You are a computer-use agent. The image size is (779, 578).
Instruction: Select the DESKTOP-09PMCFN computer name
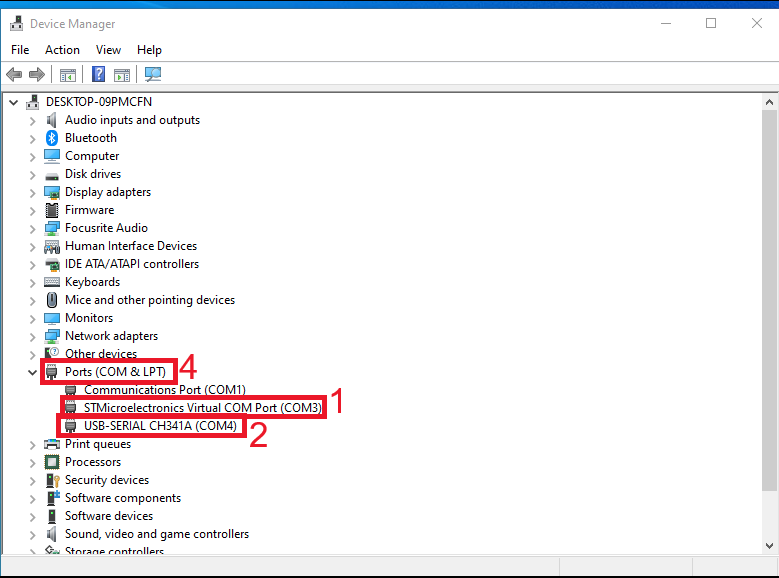click(x=99, y=102)
